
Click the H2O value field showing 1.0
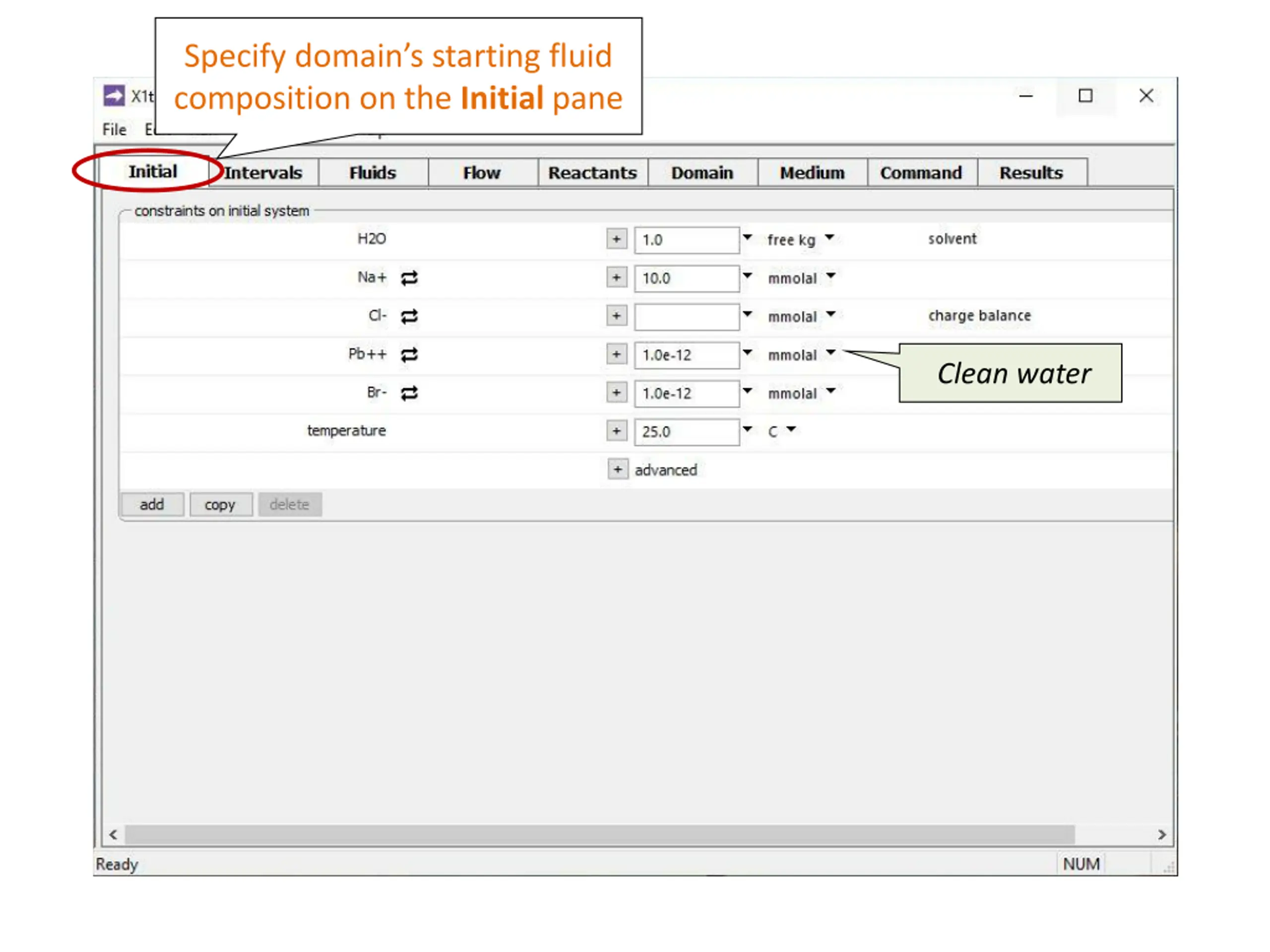pyautogui.click(x=687, y=240)
